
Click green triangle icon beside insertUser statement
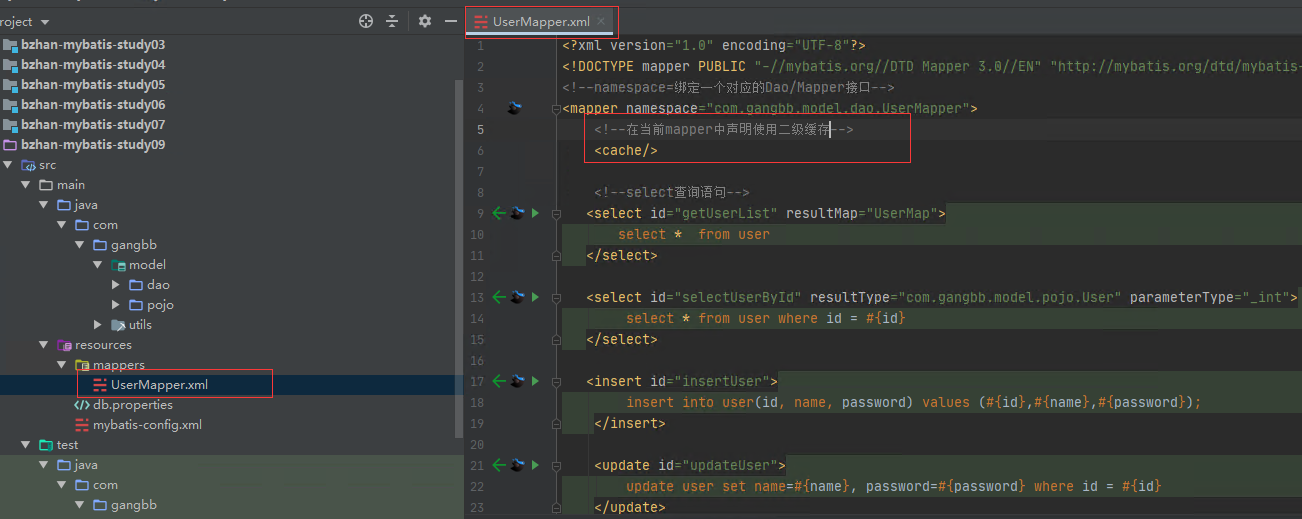535,381
